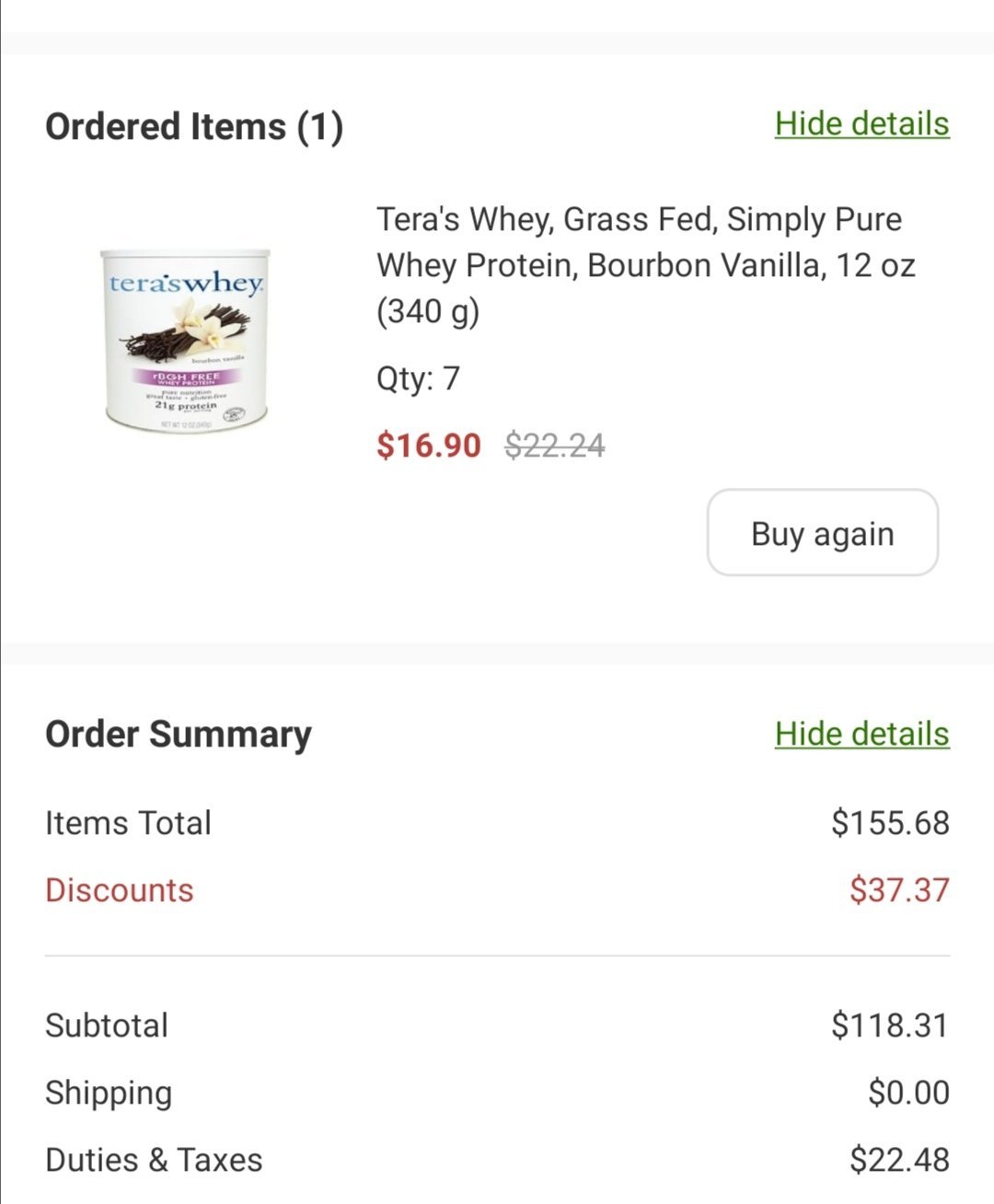This screenshot has height=1204, width=994.
Task: Open Tera's Whey Bourbon Vanilla product title
Action: pyautogui.click(x=645, y=265)
